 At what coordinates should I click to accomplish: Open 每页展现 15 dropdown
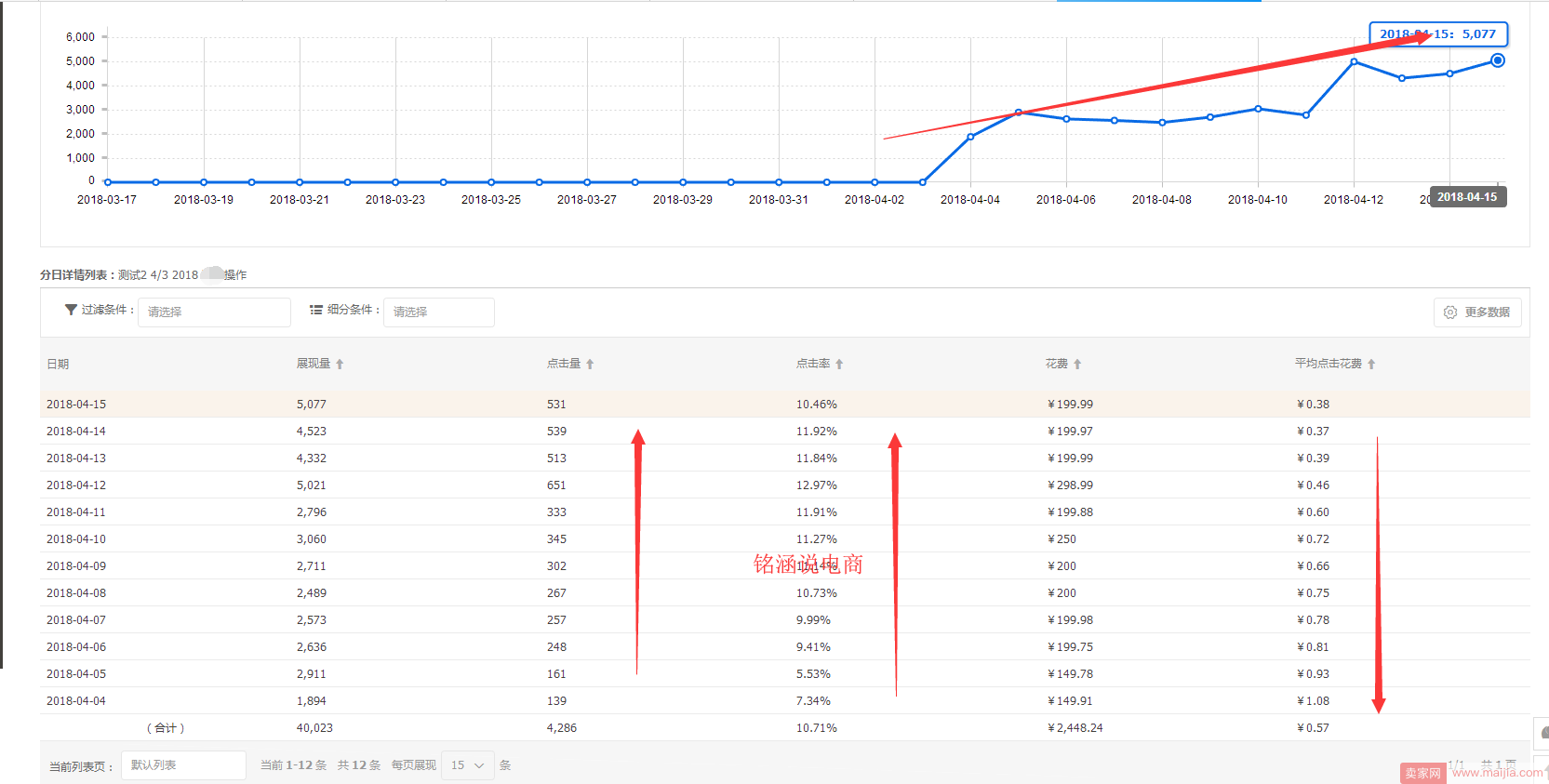pyautogui.click(x=467, y=765)
